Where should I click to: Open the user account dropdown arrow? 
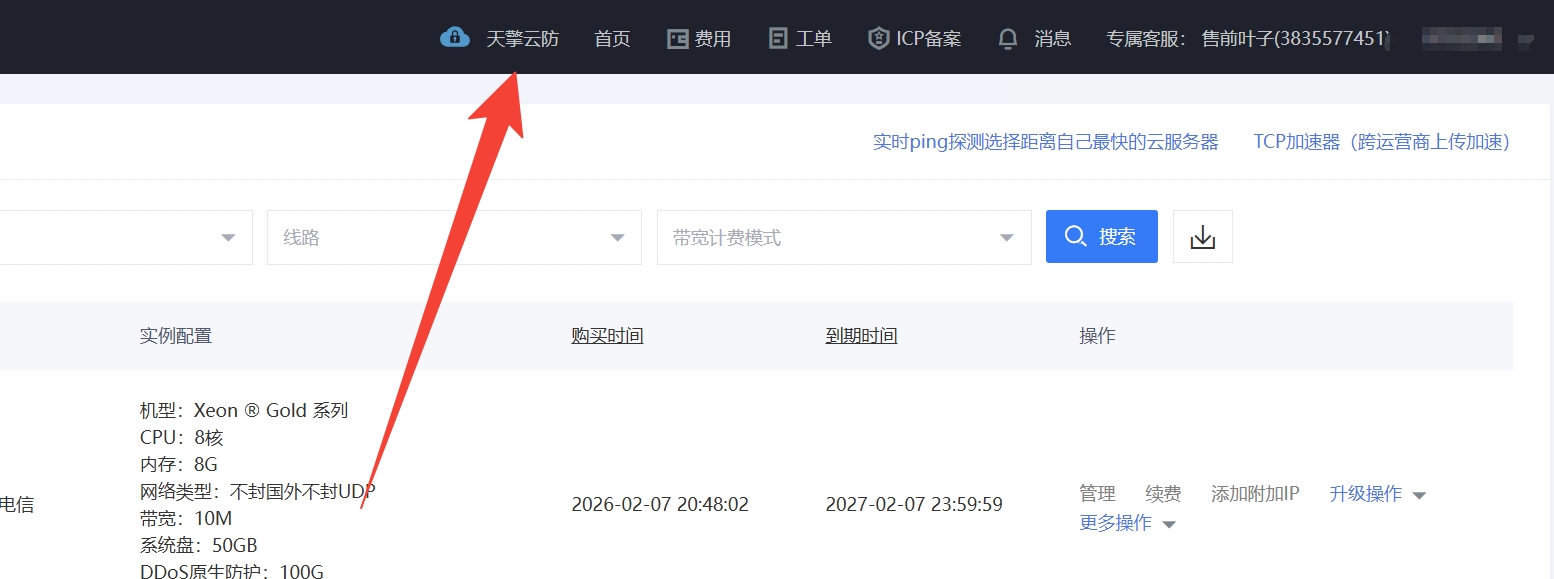tap(1525, 41)
